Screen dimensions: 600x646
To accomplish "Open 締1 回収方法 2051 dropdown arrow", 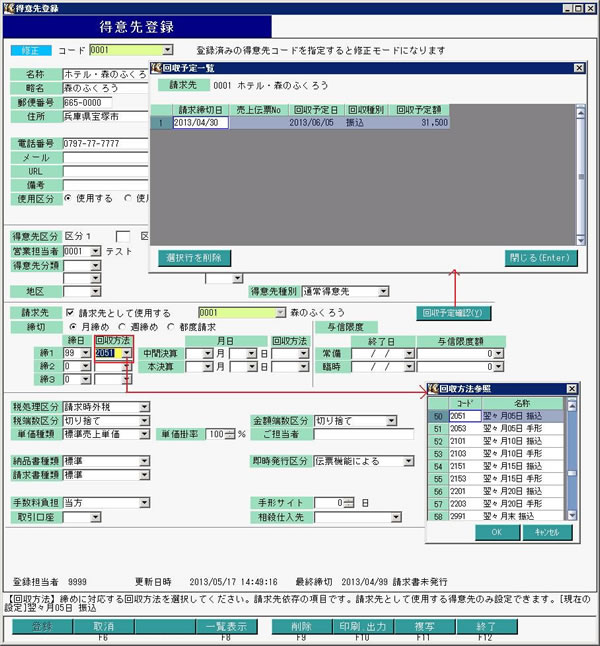I will point(127,353).
